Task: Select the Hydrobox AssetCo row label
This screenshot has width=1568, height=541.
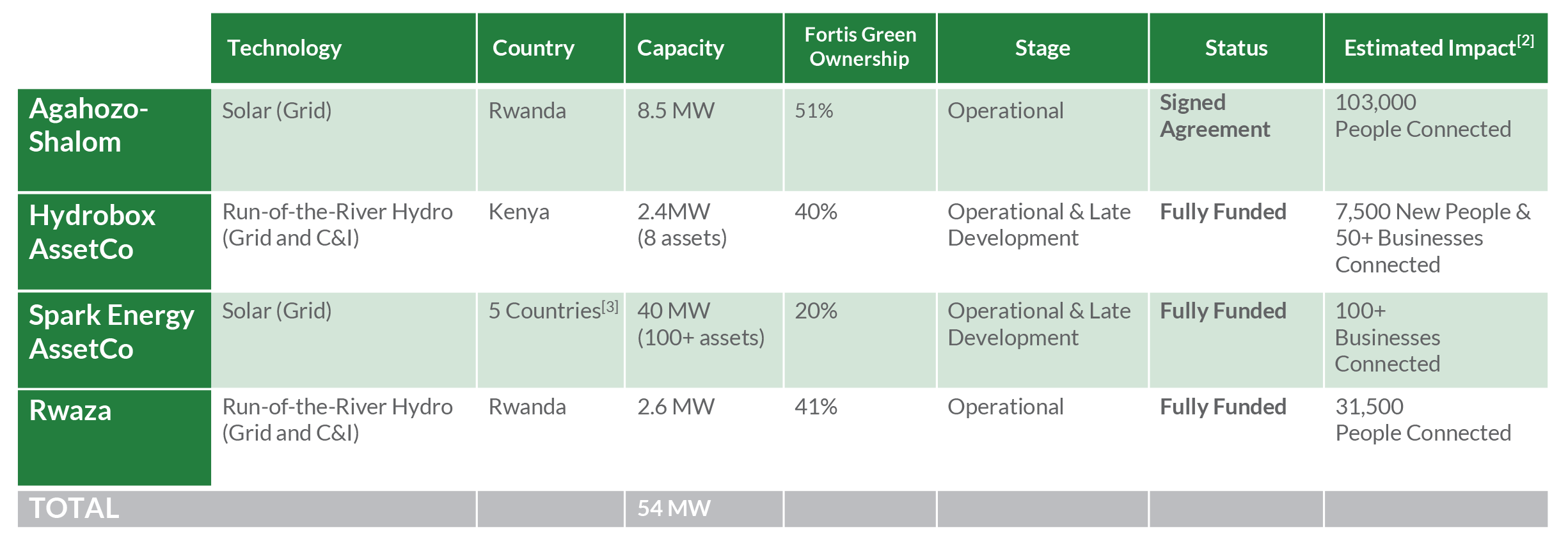Action: point(92,232)
